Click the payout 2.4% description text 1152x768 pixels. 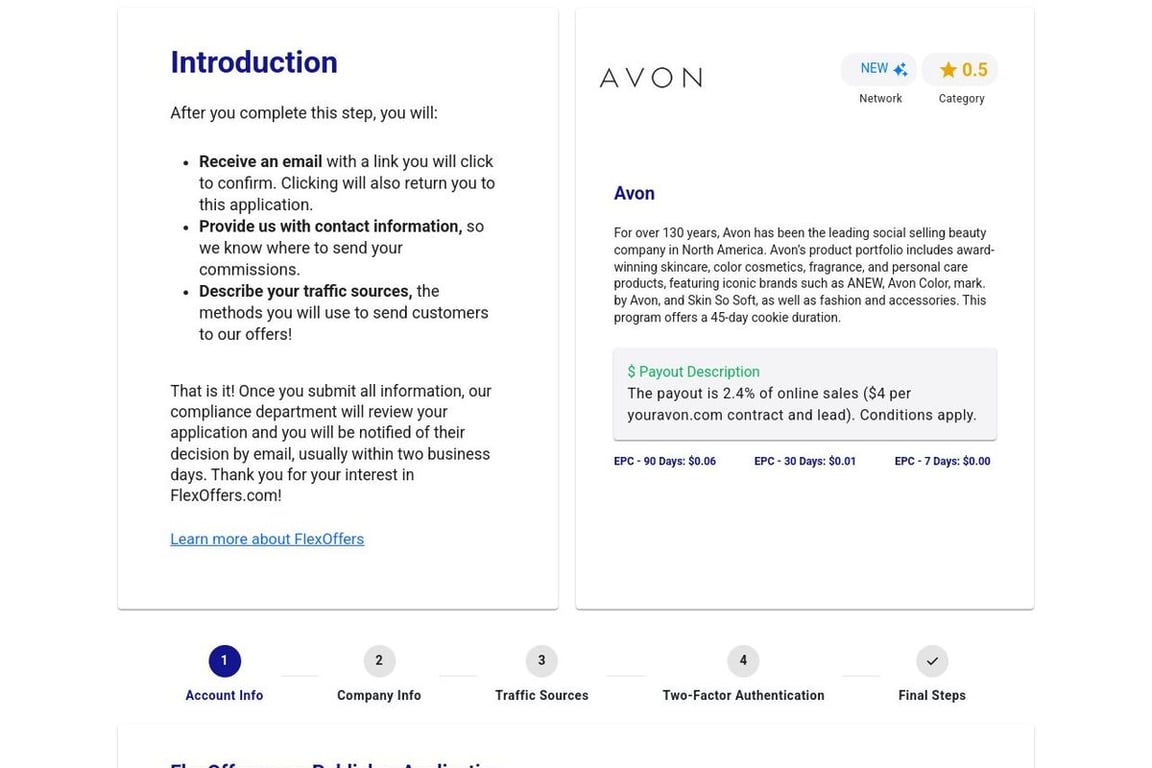pyautogui.click(x=802, y=404)
